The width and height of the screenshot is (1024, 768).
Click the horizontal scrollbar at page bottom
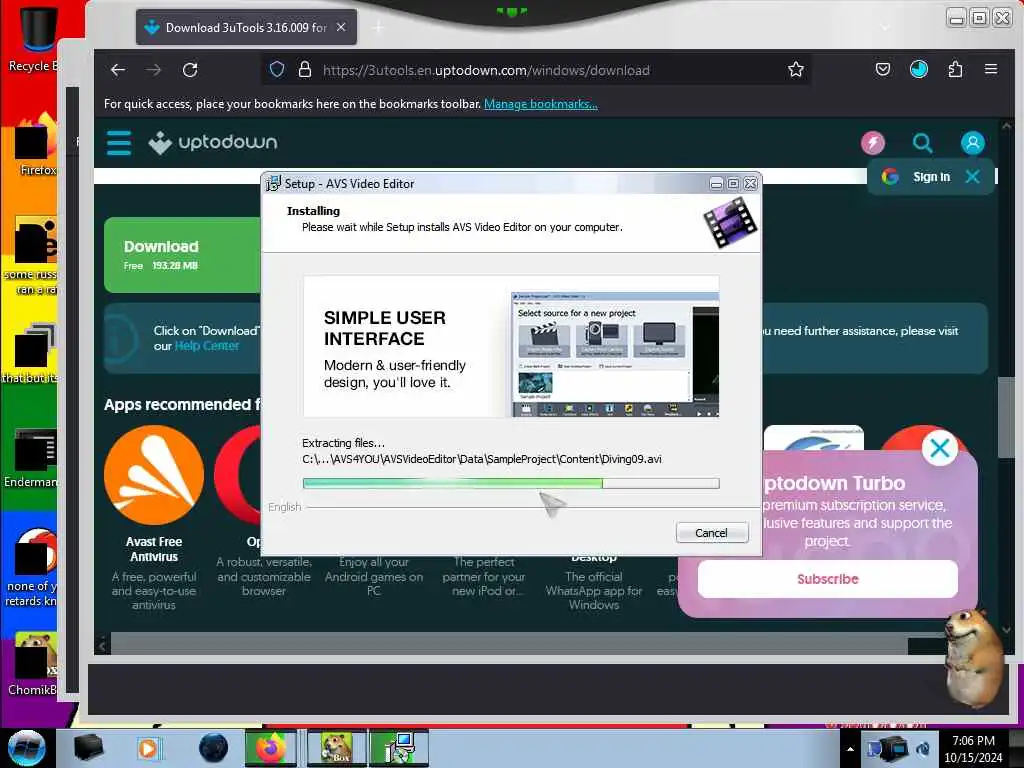pos(509,645)
